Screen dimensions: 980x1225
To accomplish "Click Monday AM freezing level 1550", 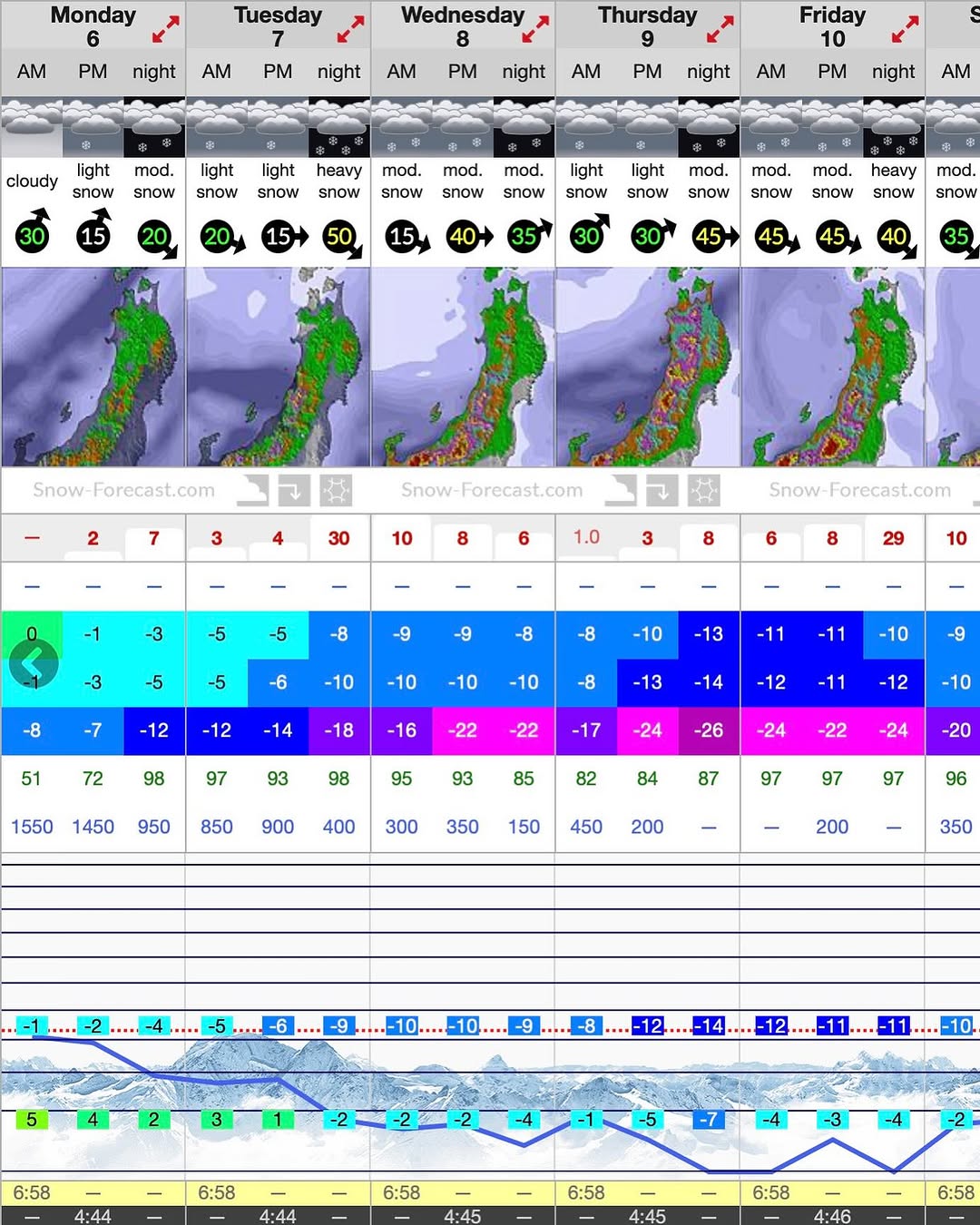I will [x=32, y=827].
